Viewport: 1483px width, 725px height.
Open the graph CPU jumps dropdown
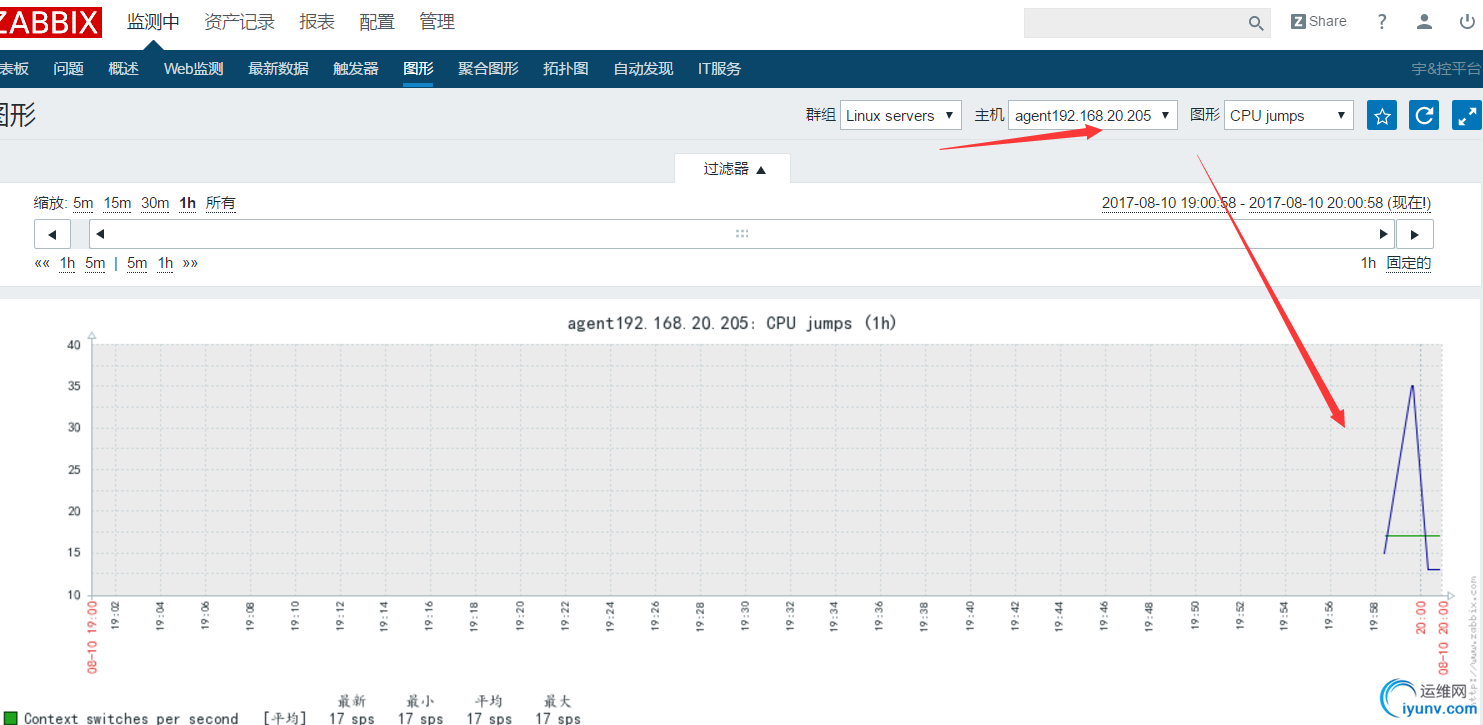(x=1288, y=115)
